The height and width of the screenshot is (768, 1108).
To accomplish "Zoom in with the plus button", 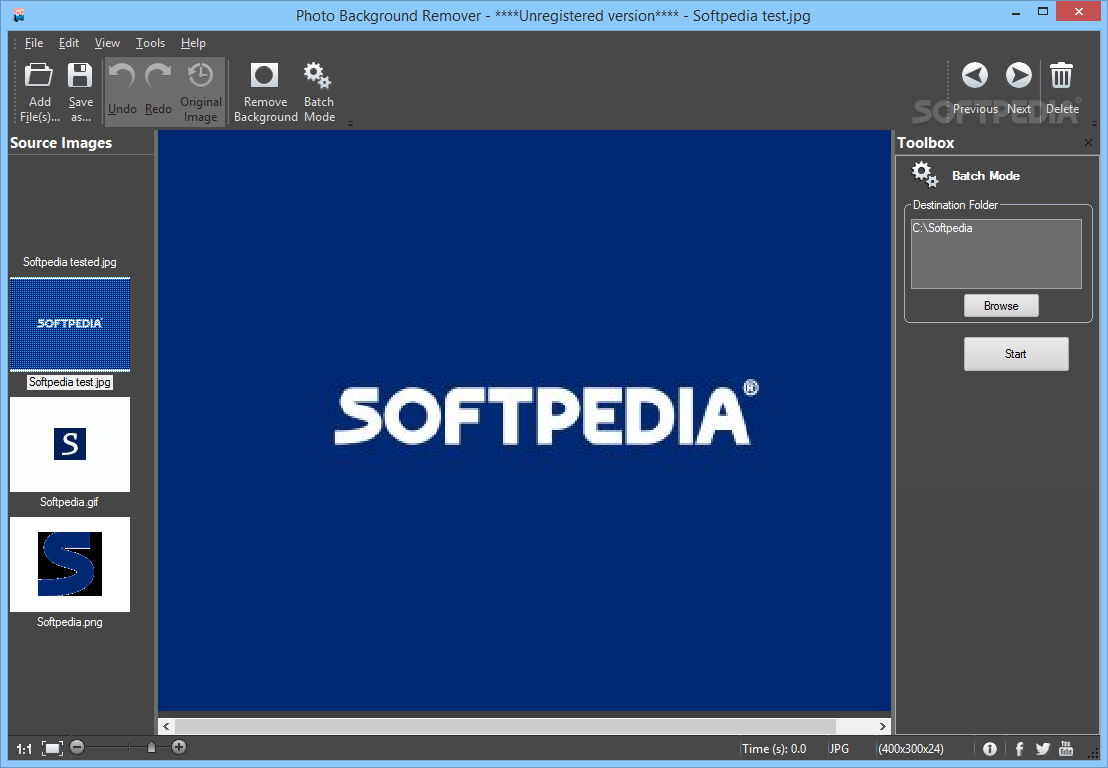I will (x=179, y=747).
